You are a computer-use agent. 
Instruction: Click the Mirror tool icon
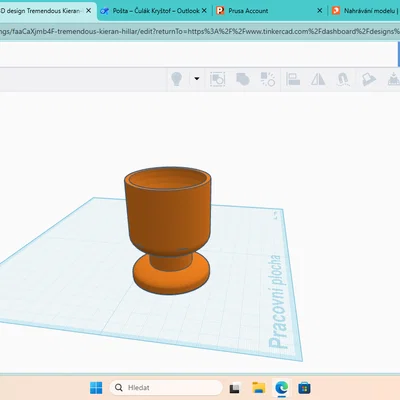(318, 79)
